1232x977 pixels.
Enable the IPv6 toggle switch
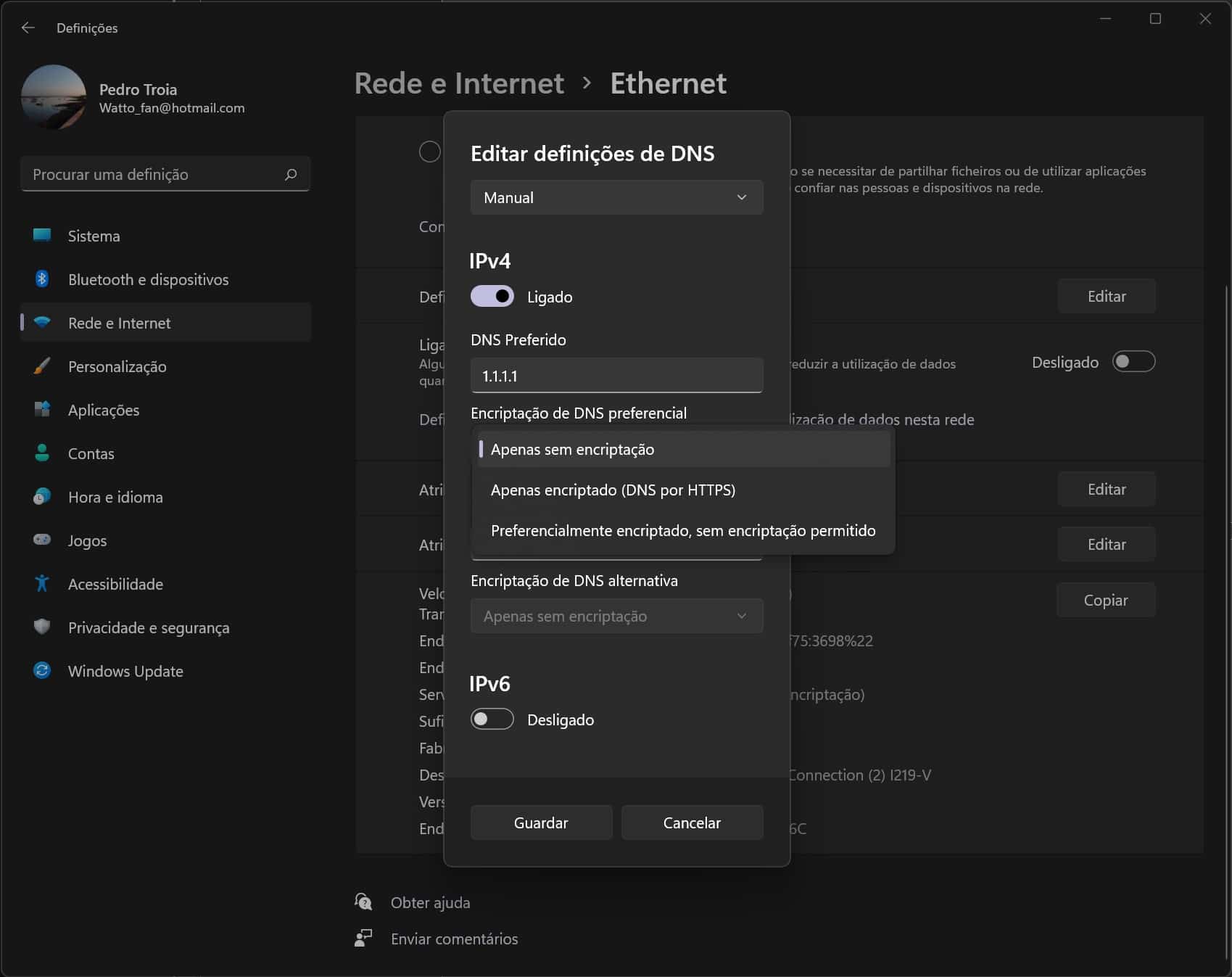point(492,720)
